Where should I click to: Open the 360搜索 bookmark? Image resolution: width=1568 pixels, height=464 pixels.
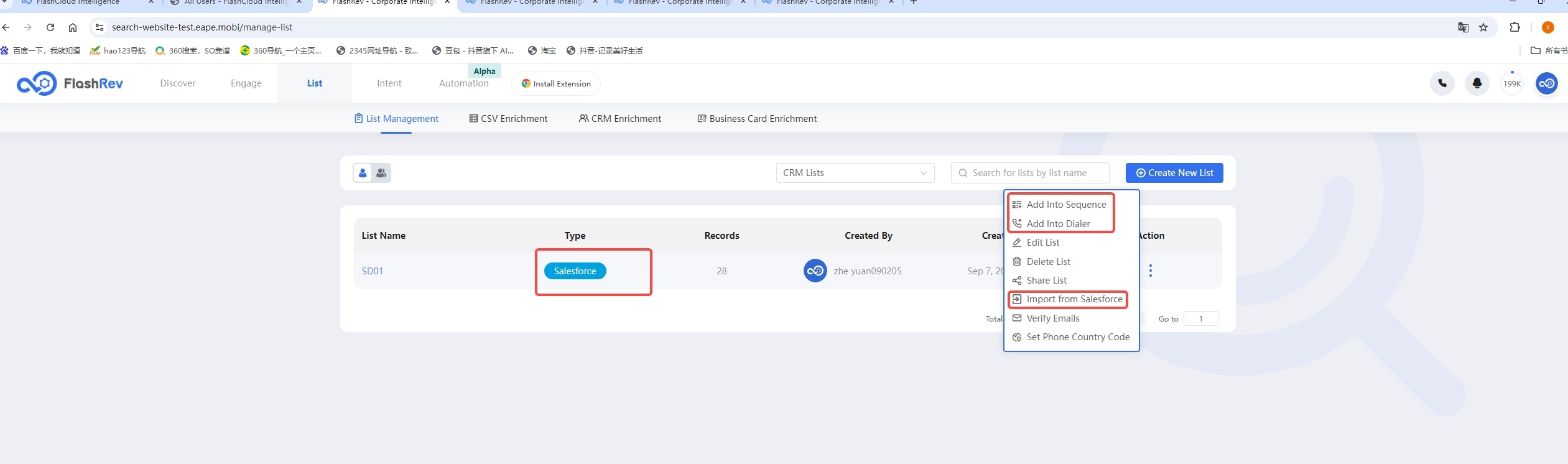[193, 51]
